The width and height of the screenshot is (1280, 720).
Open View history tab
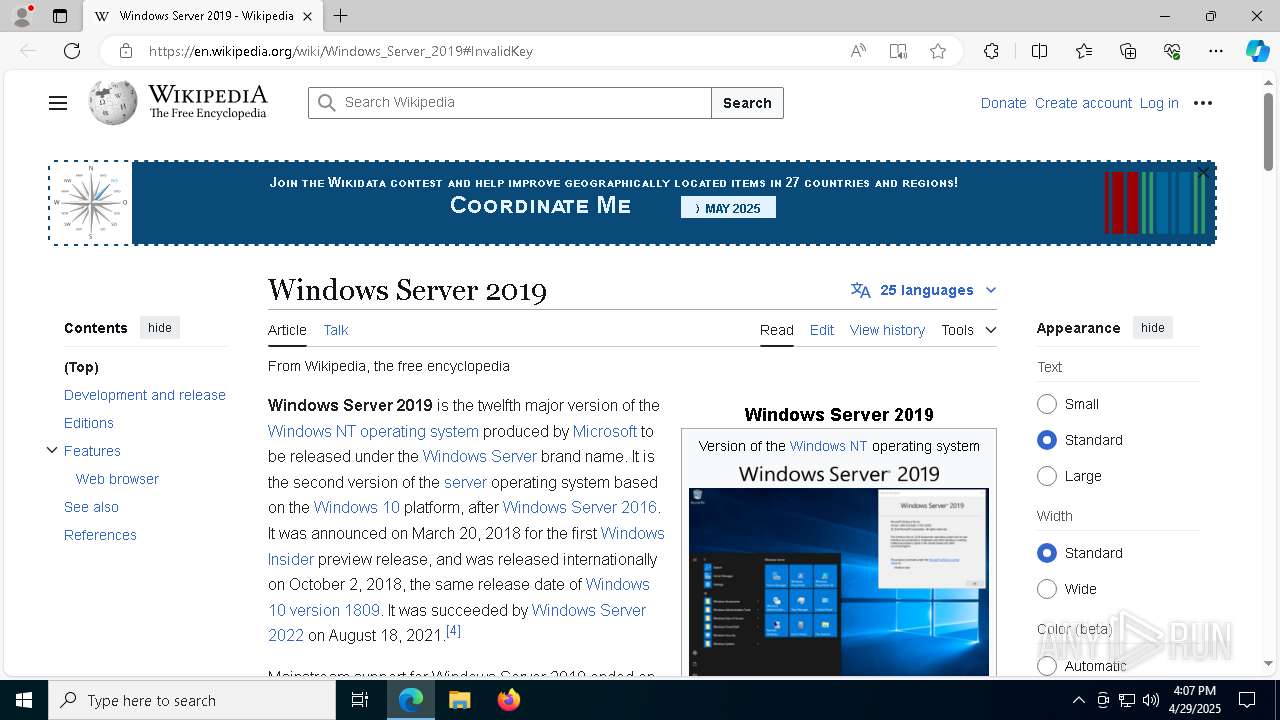[x=887, y=330]
